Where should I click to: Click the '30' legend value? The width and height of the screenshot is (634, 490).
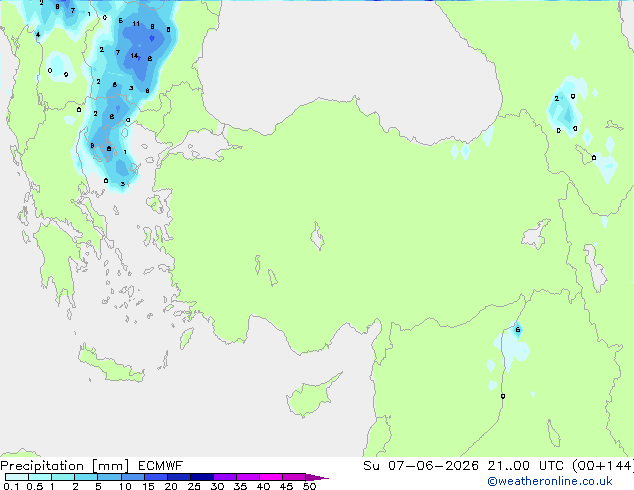pos(217,486)
